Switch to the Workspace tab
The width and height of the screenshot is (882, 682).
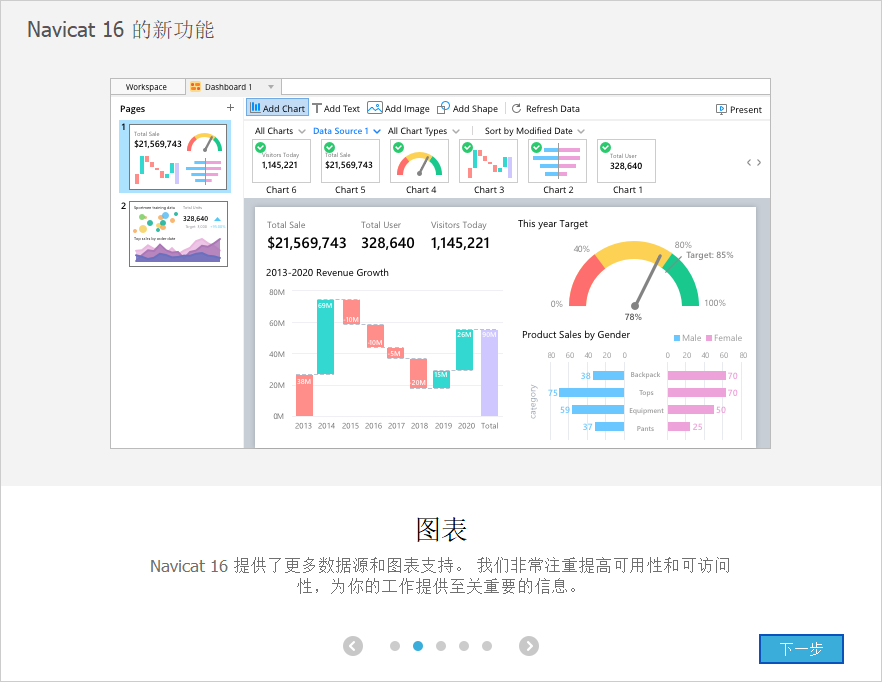[146, 87]
